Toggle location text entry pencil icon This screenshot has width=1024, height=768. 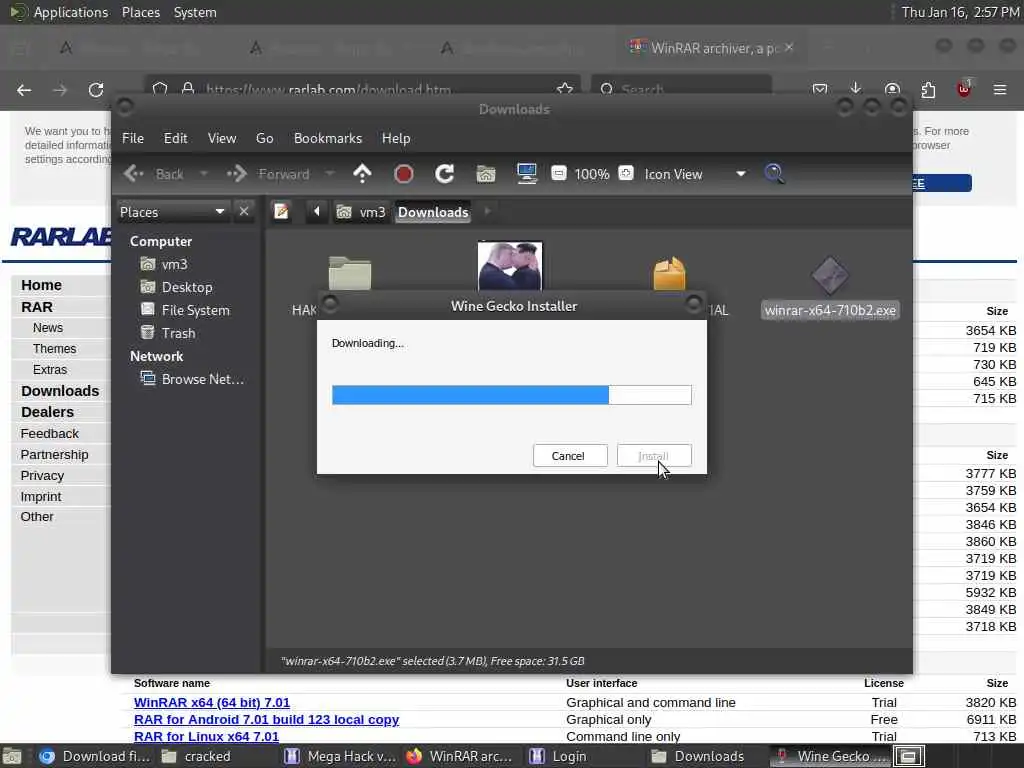(281, 212)
